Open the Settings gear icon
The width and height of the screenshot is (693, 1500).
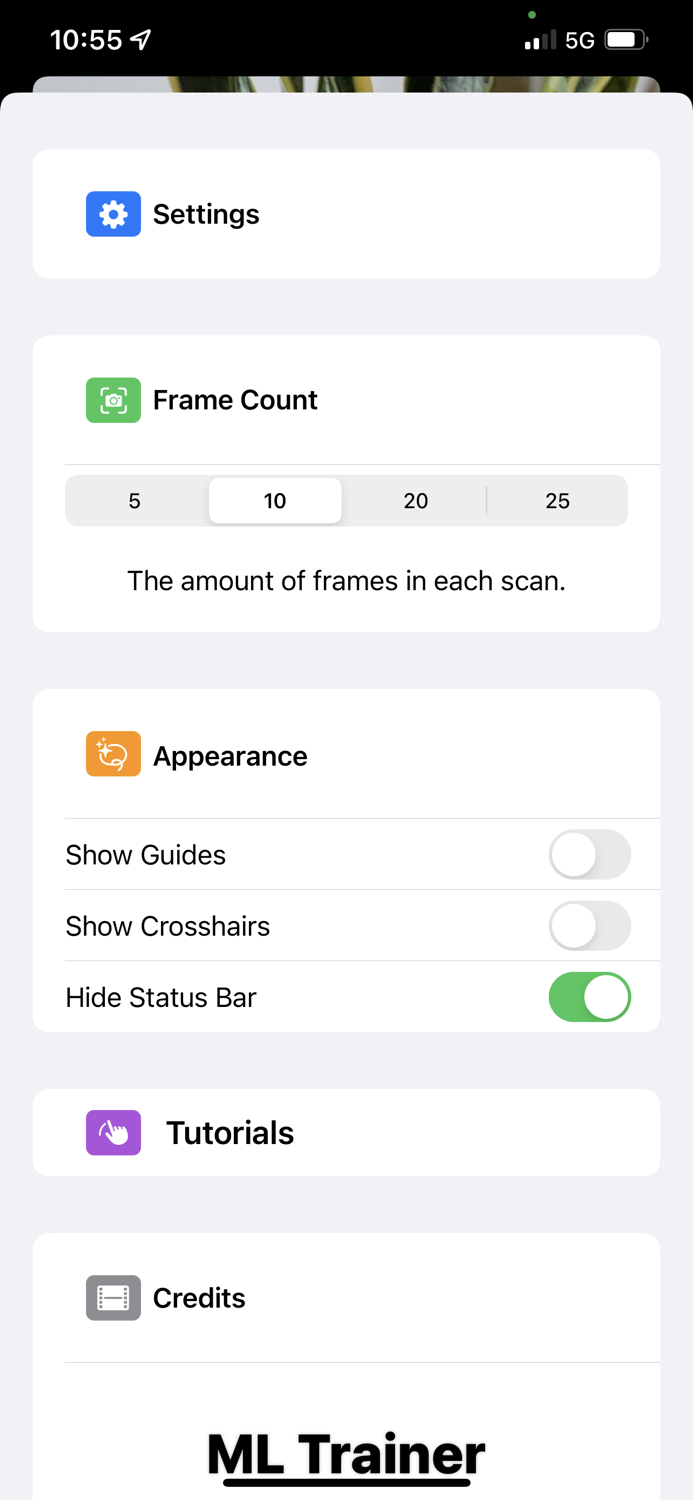[x=113, y=213]
